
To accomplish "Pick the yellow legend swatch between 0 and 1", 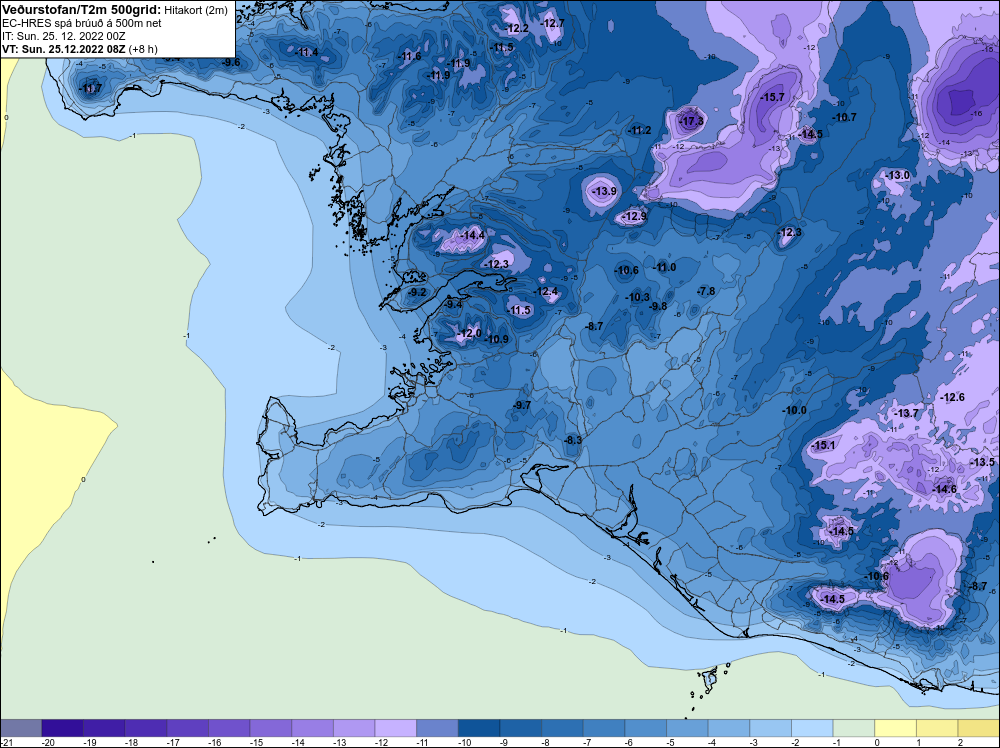I will pos(895,728).
